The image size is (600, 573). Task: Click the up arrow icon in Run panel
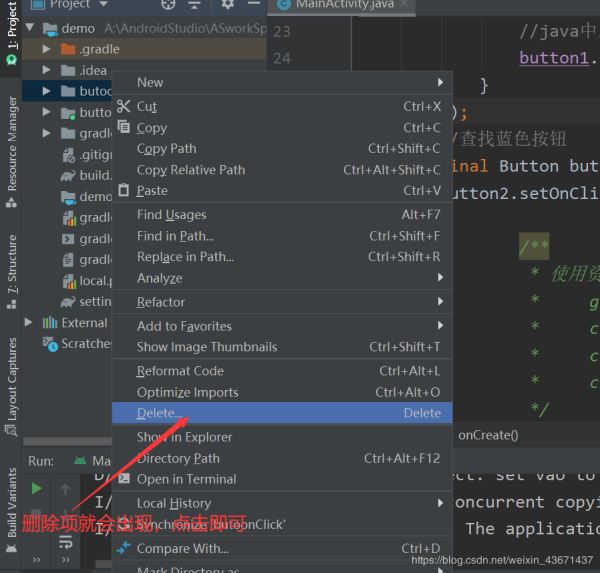point(65,489)
